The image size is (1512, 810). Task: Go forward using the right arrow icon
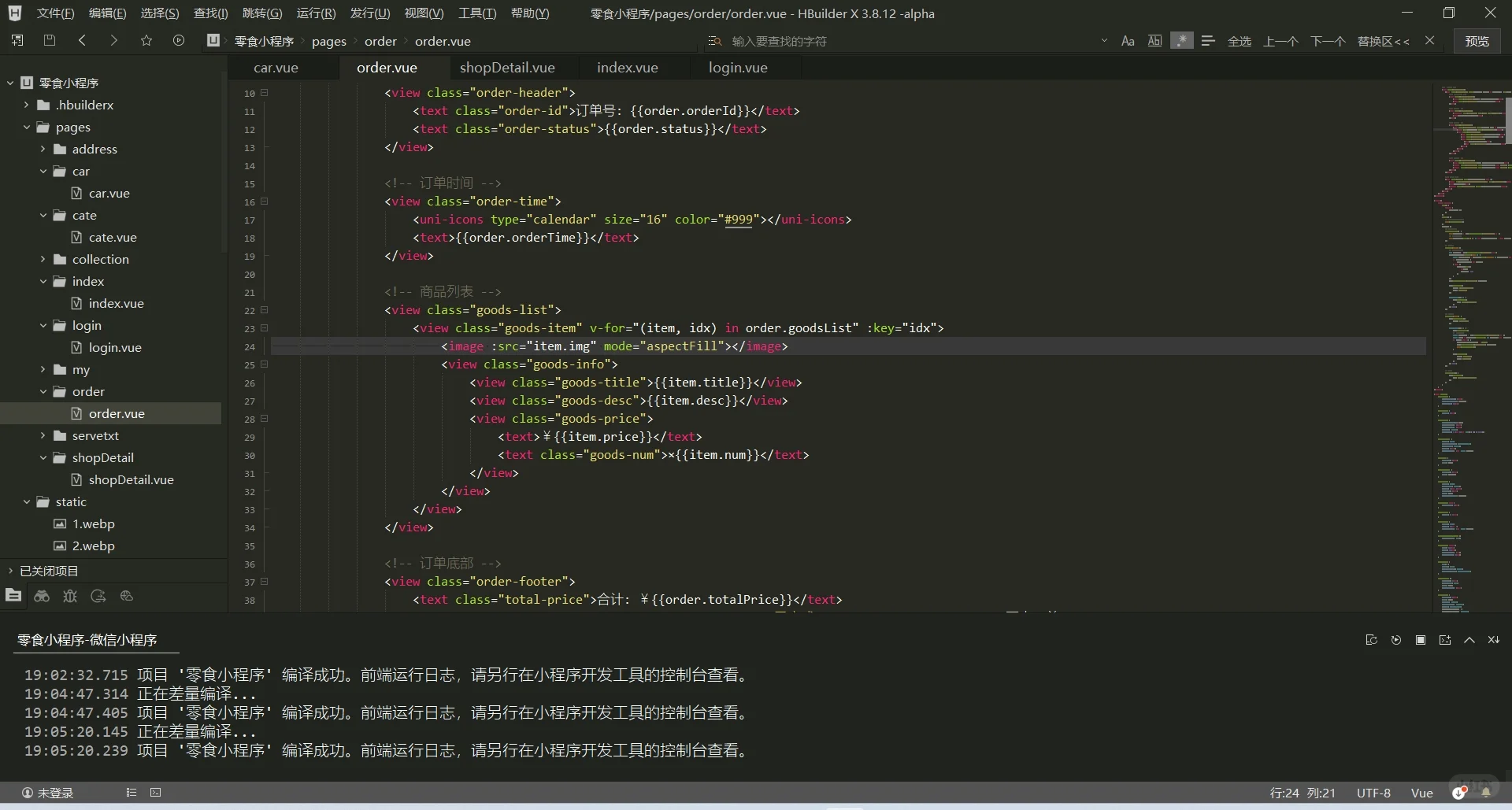click(114, 40)
